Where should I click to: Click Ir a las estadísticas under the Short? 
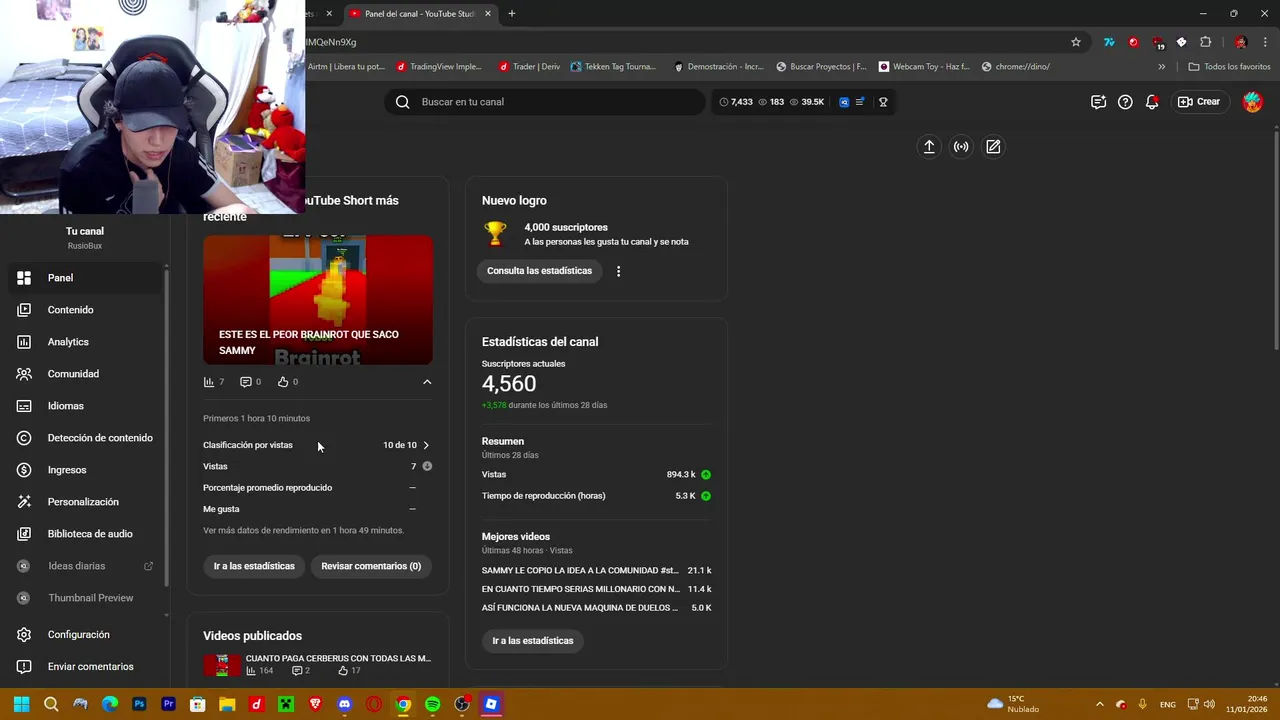(x=254, y=566)
